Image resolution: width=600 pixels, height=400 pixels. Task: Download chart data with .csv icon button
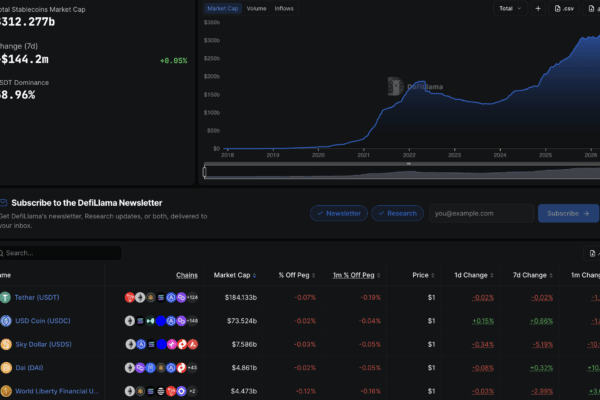(x=564, y=8)
